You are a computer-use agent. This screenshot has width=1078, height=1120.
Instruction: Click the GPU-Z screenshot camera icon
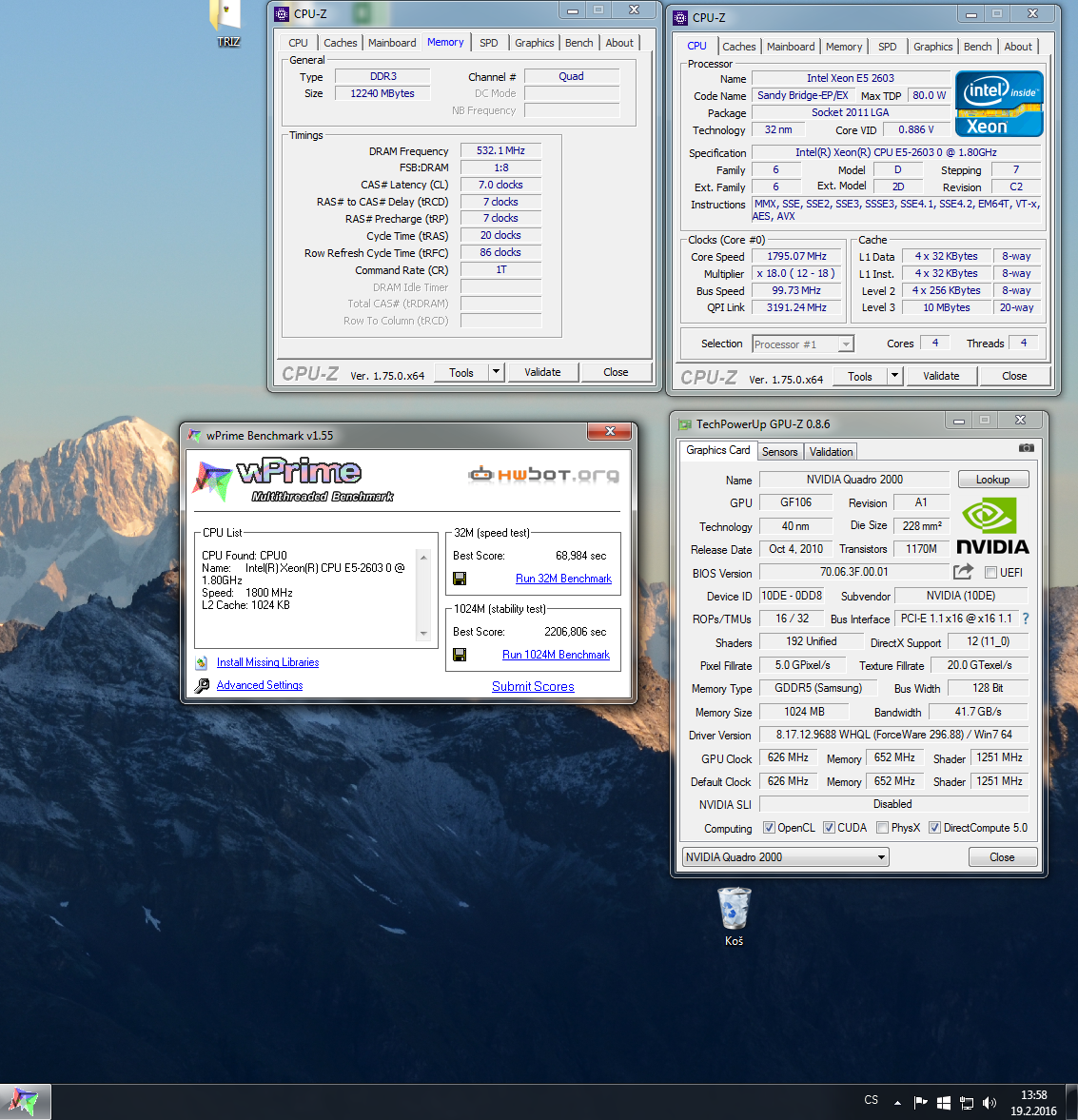click(1026, 448)
